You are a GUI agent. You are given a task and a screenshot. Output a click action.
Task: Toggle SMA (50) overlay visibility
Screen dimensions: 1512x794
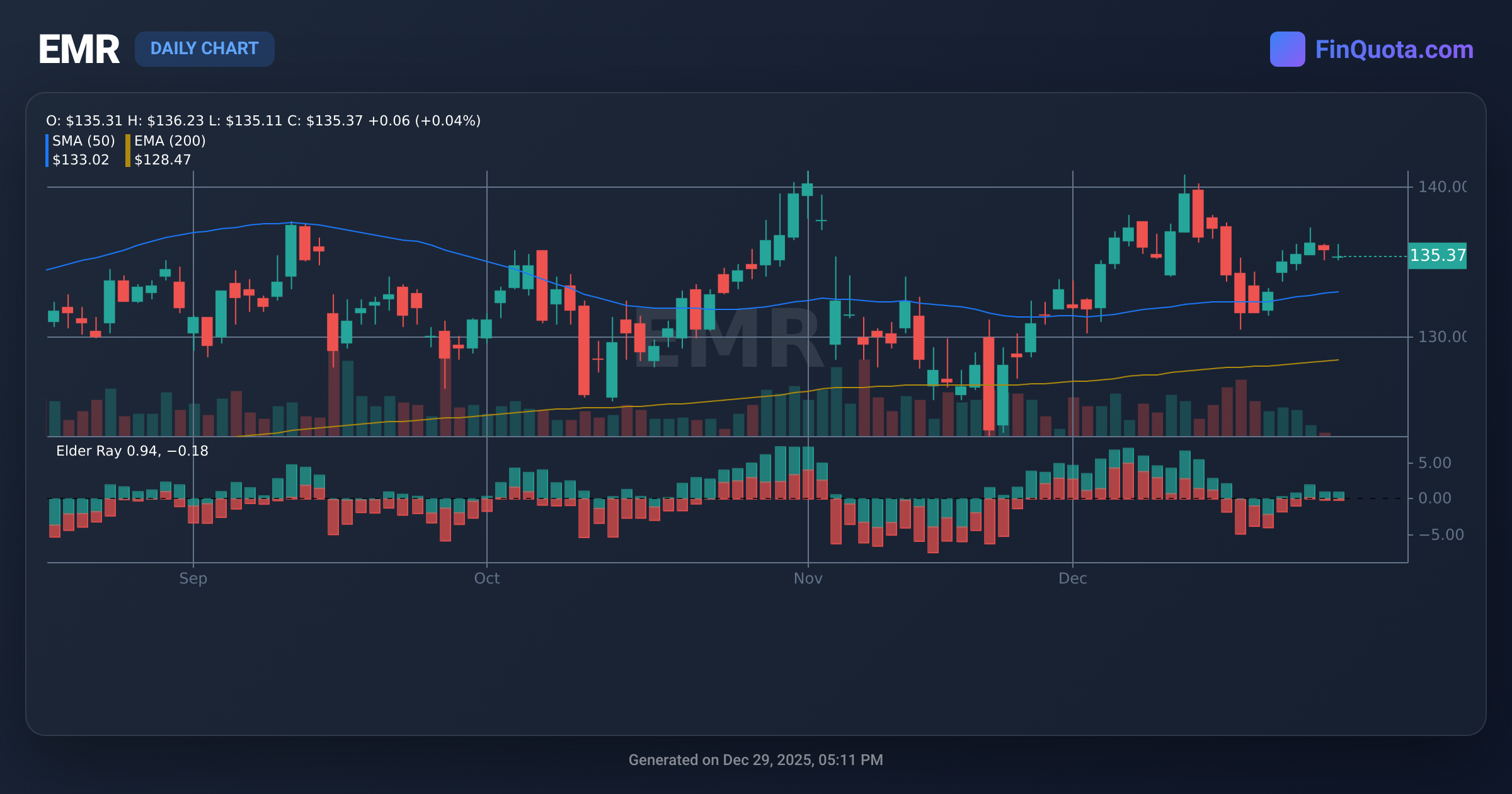click(x=82, y=142)
